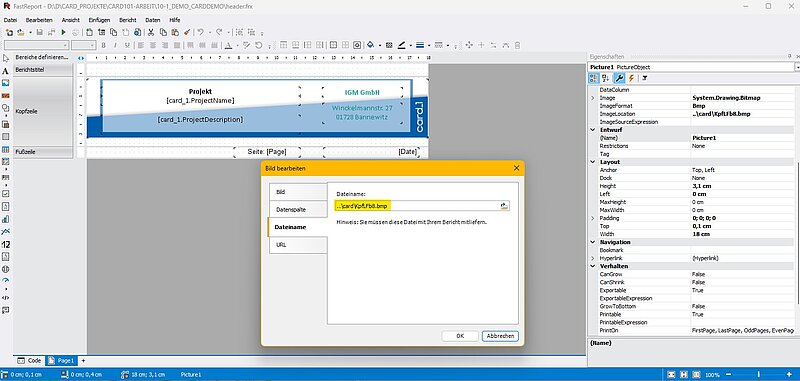This screenshot has height=381, width=800.
Task: Click the Bereiche definieren button
Action: click(43, 57)
